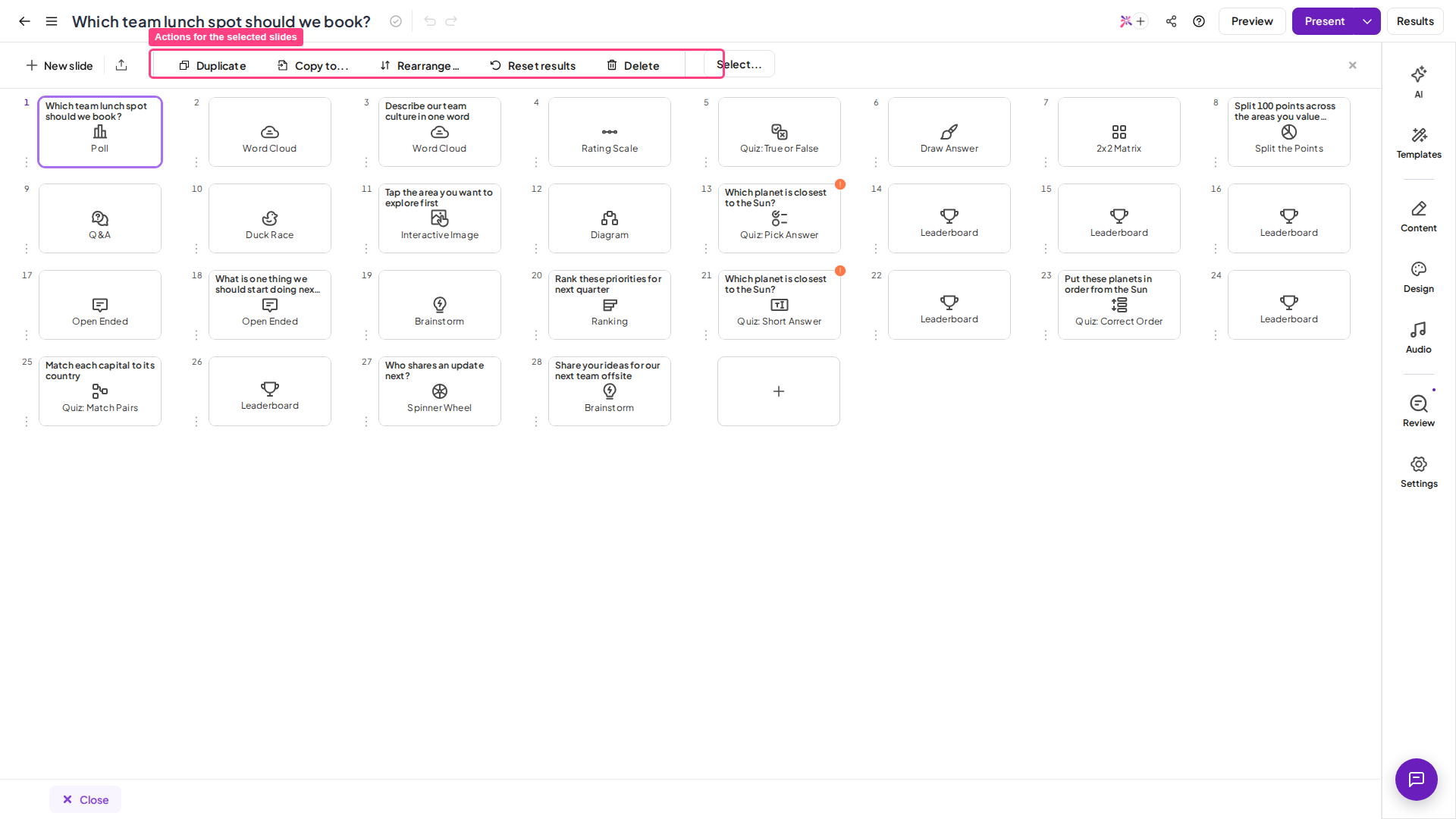Select the Ranking slide
This screenshot has height=819, width=1456.
coord(610,305)
